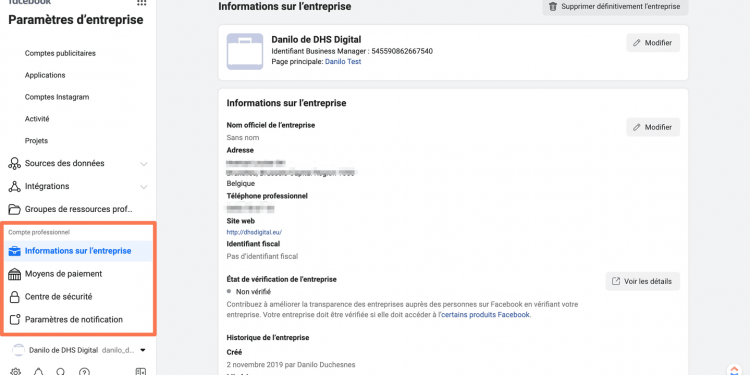The image size is (750, 375).
Task: Expand the Intégrations section chevron
Action: tap(143, 187)
